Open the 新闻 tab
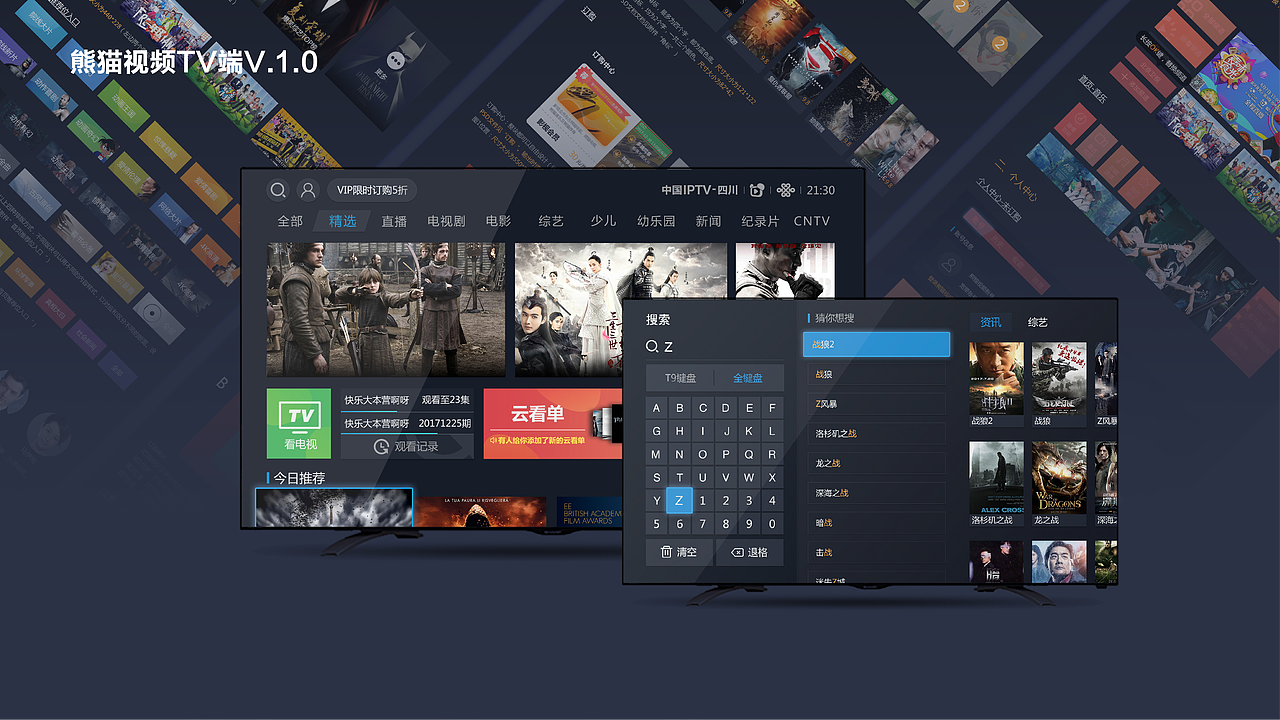 click(x=708, y=221)
